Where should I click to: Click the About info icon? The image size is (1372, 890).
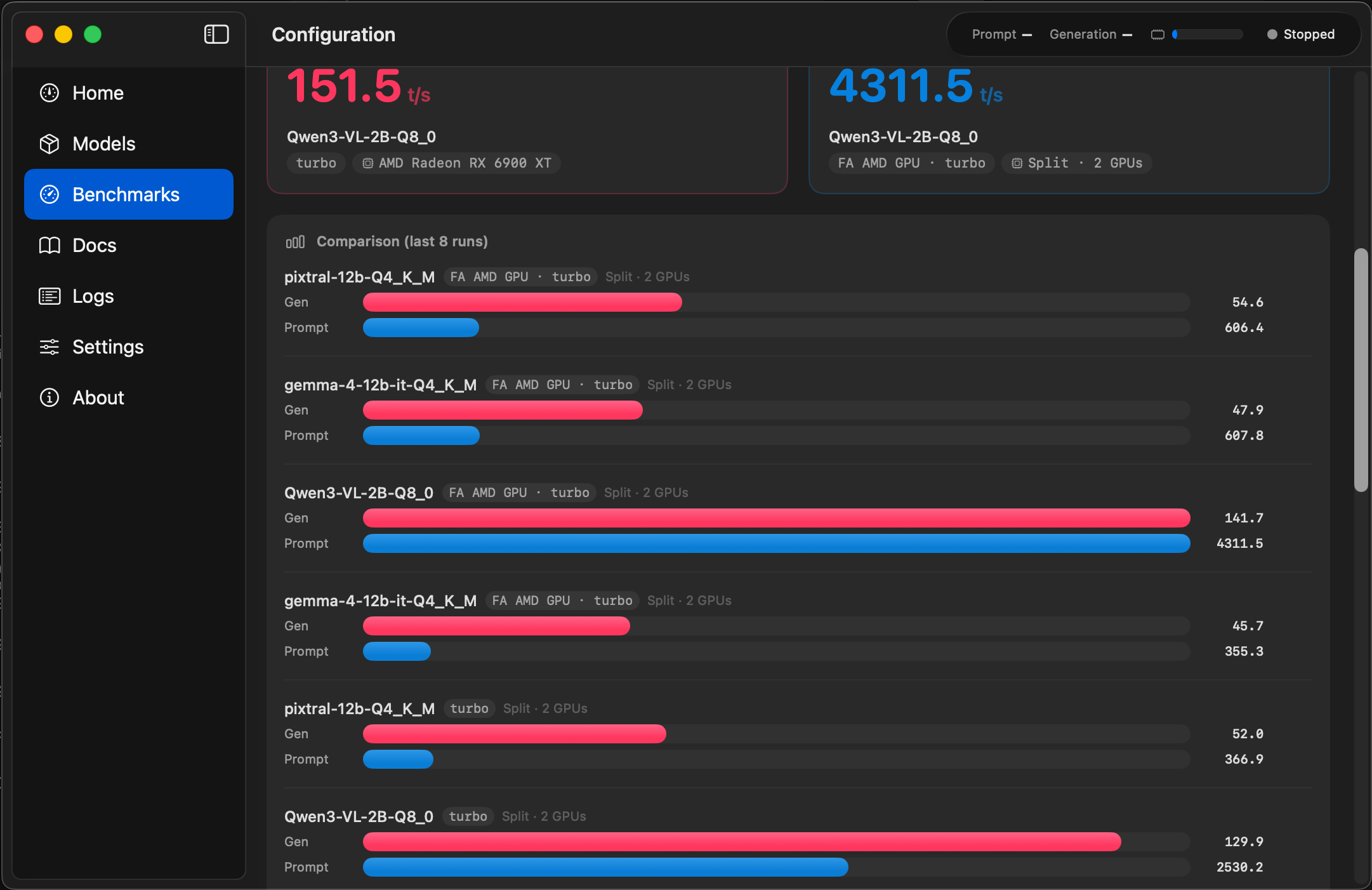(x=49, y=397)
